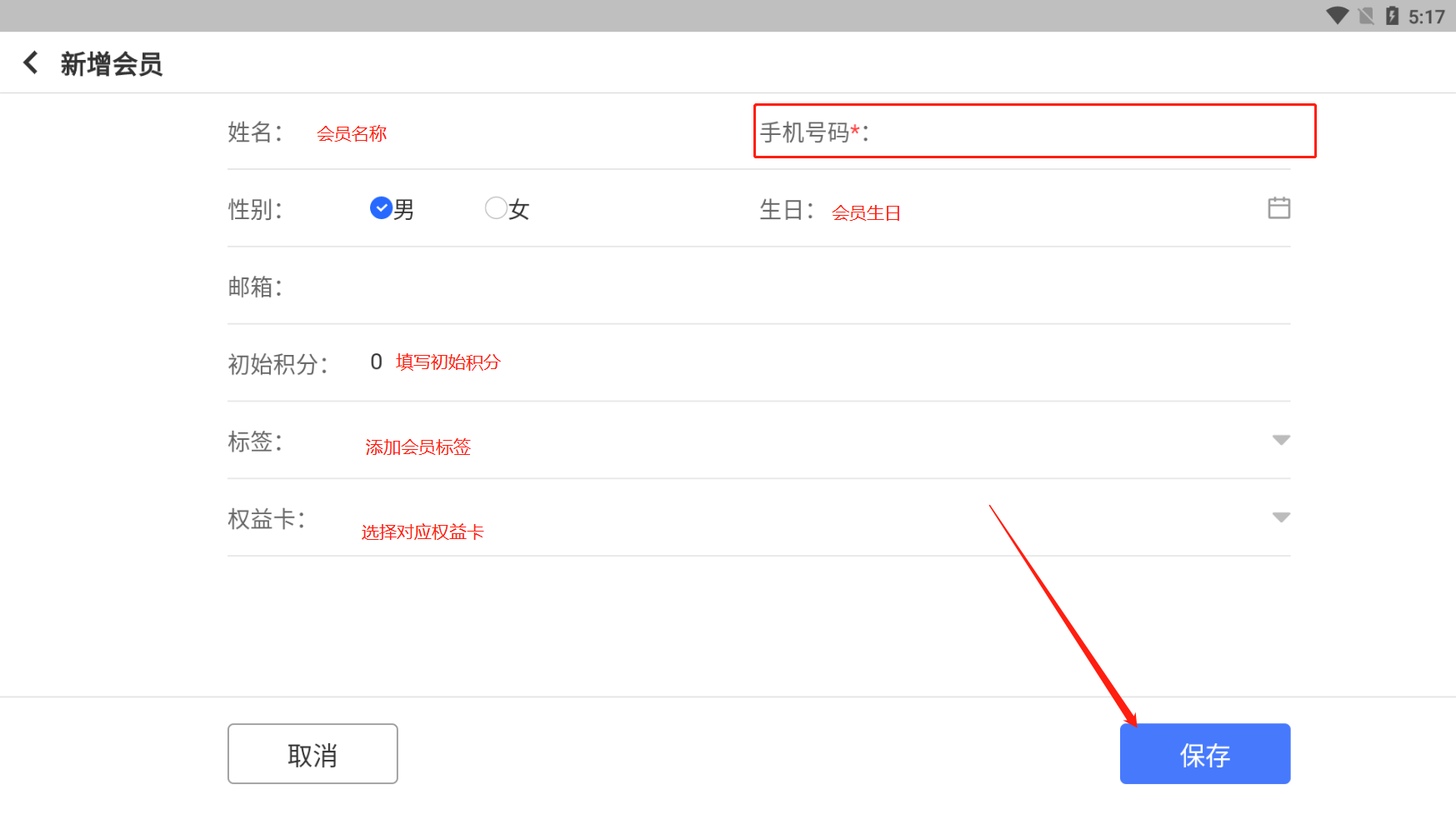1456x819 pixels.
Task: Click the 邮箱 email input field
Action: (x=750, y=287)
